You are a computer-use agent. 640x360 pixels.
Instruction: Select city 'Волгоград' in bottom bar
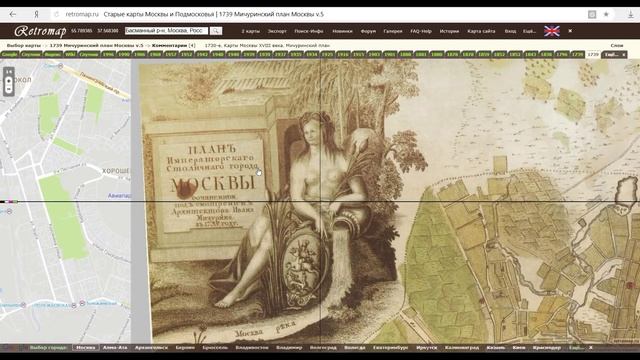323,348
